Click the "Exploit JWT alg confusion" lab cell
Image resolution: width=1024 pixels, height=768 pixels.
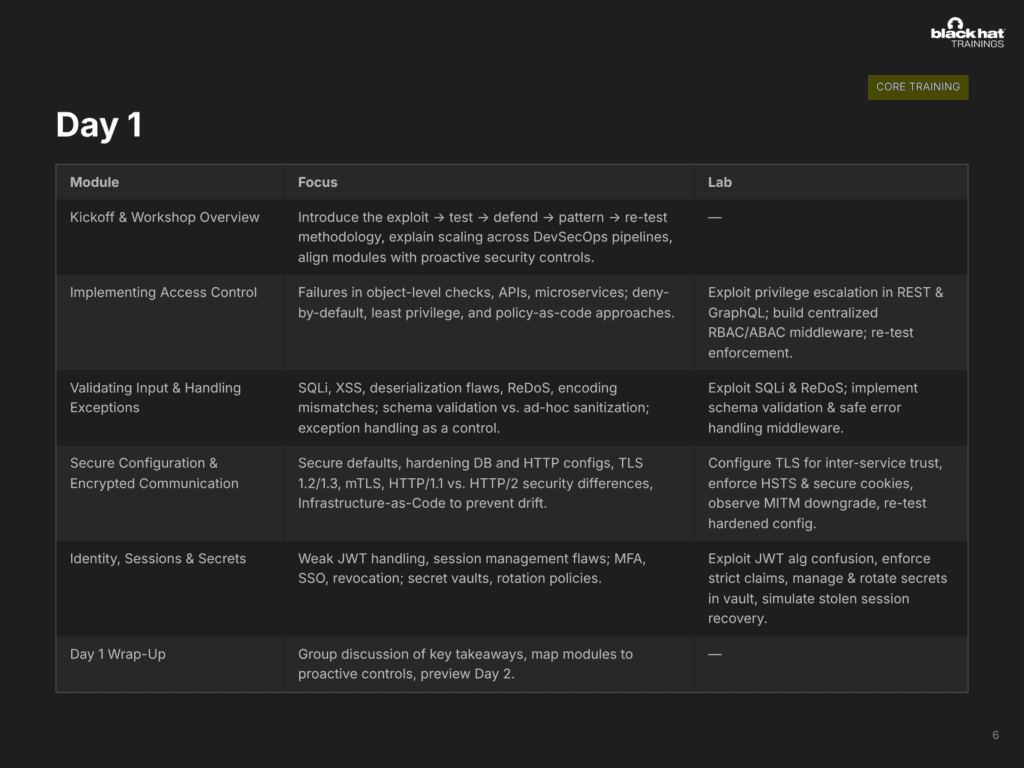tap(827, 588)
